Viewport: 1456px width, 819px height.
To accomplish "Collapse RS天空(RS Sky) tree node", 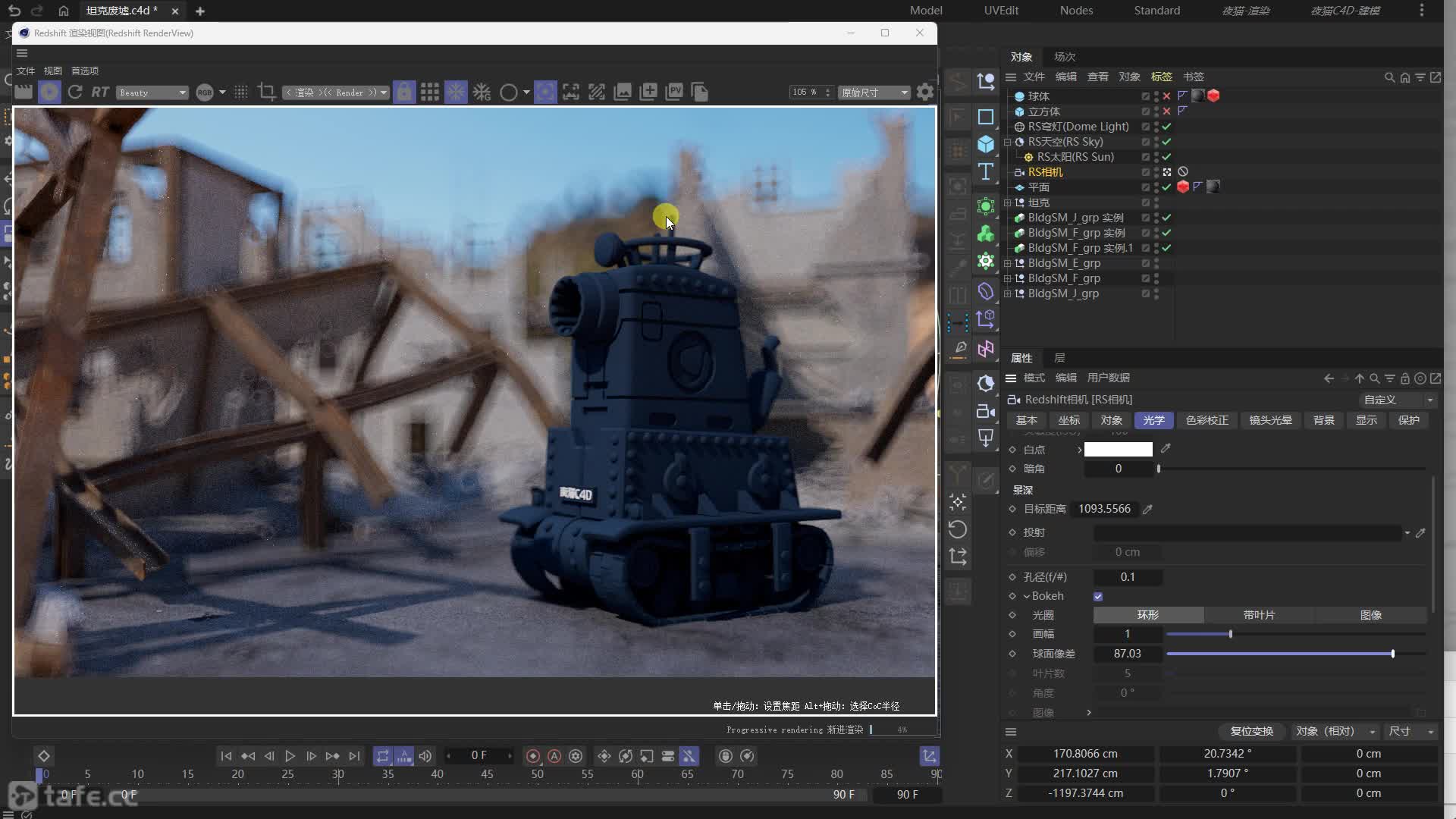I will [x=1008, y=142].
